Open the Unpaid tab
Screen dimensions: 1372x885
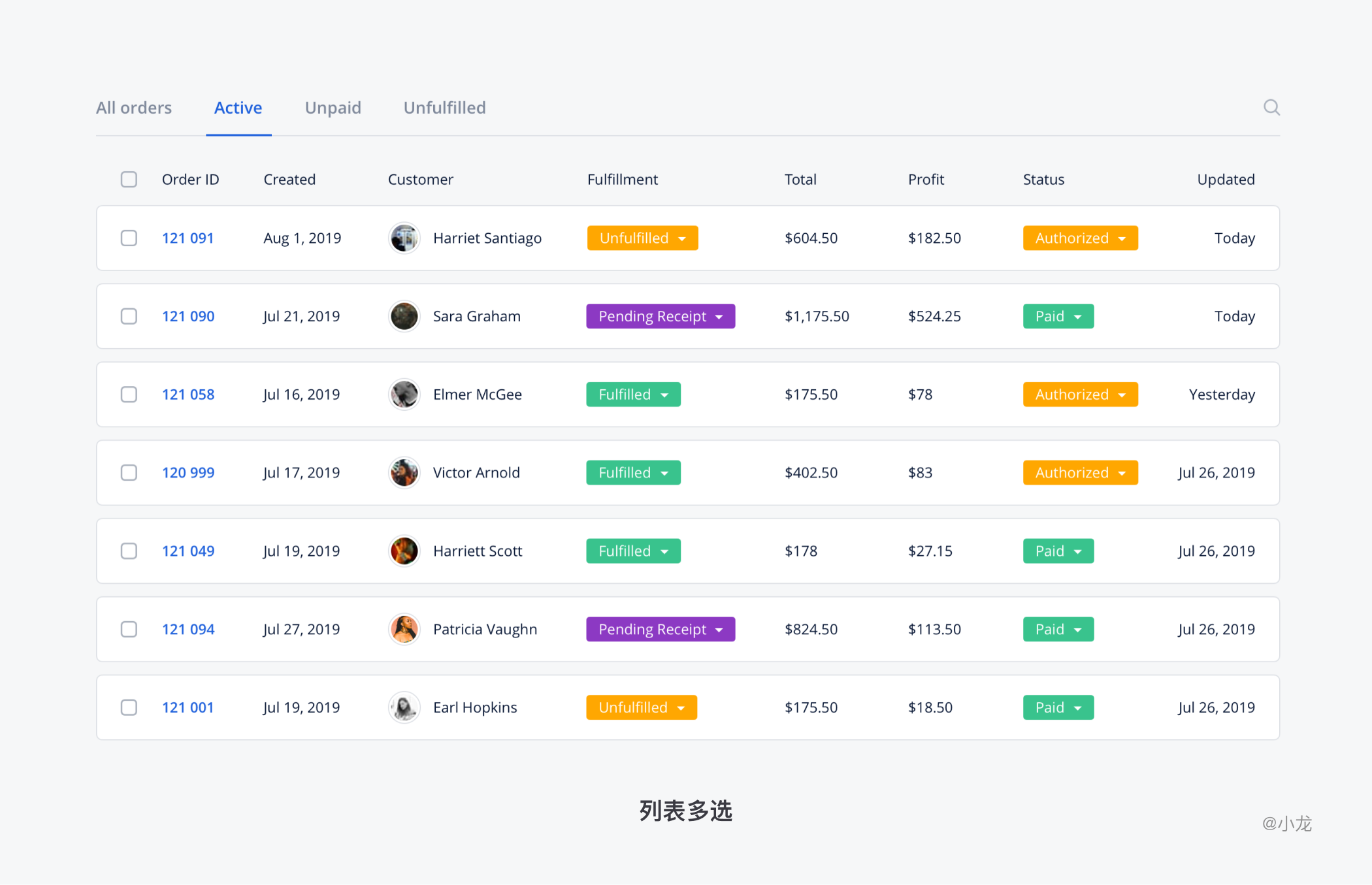tap(333, 108)
